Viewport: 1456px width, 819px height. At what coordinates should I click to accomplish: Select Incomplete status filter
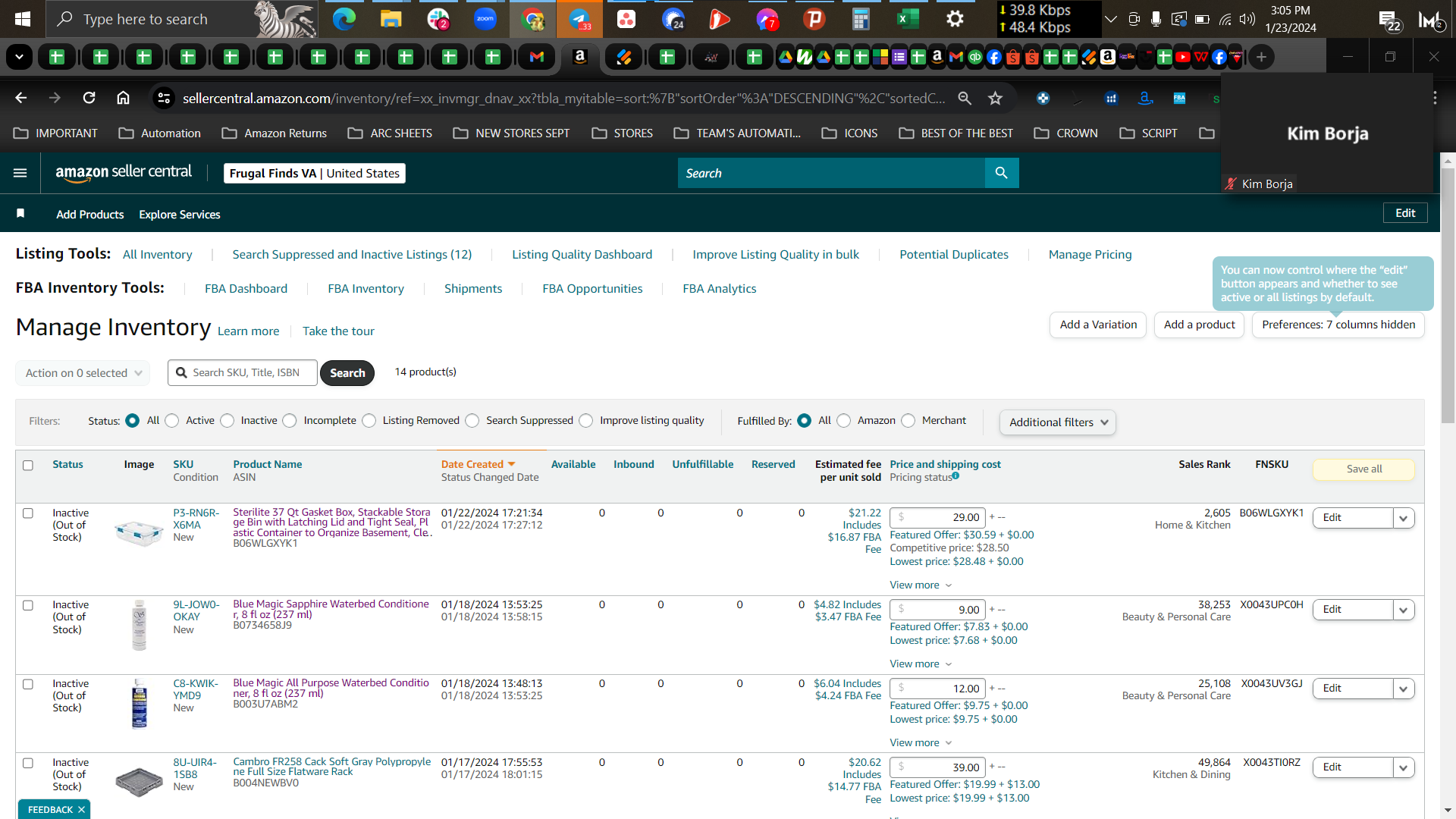[x=290, y=421]
